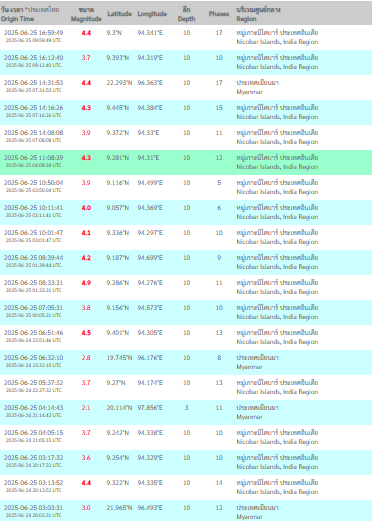The width and height of the screenshot is (372, 521).
Task: Click the Phases column header
Action: click(219, 14)
